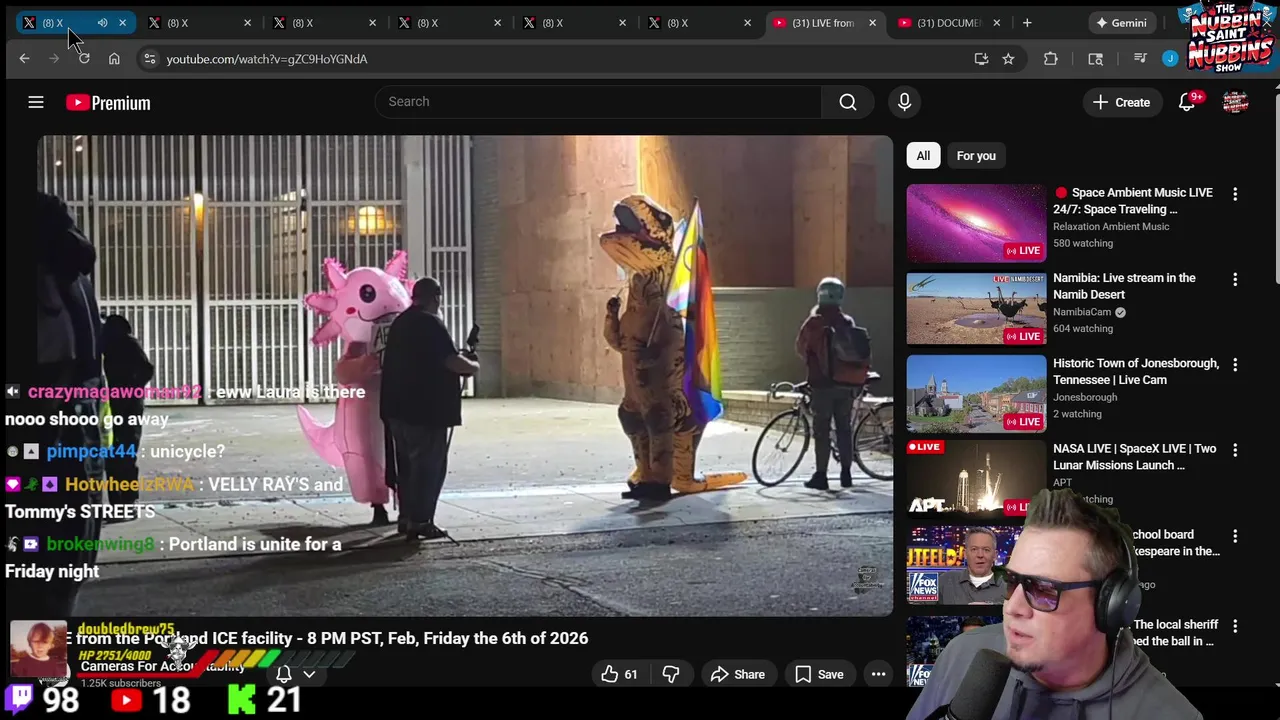Expand subscription notification options chevron
The image size is (1280, 720).
(x=309, y=674)
